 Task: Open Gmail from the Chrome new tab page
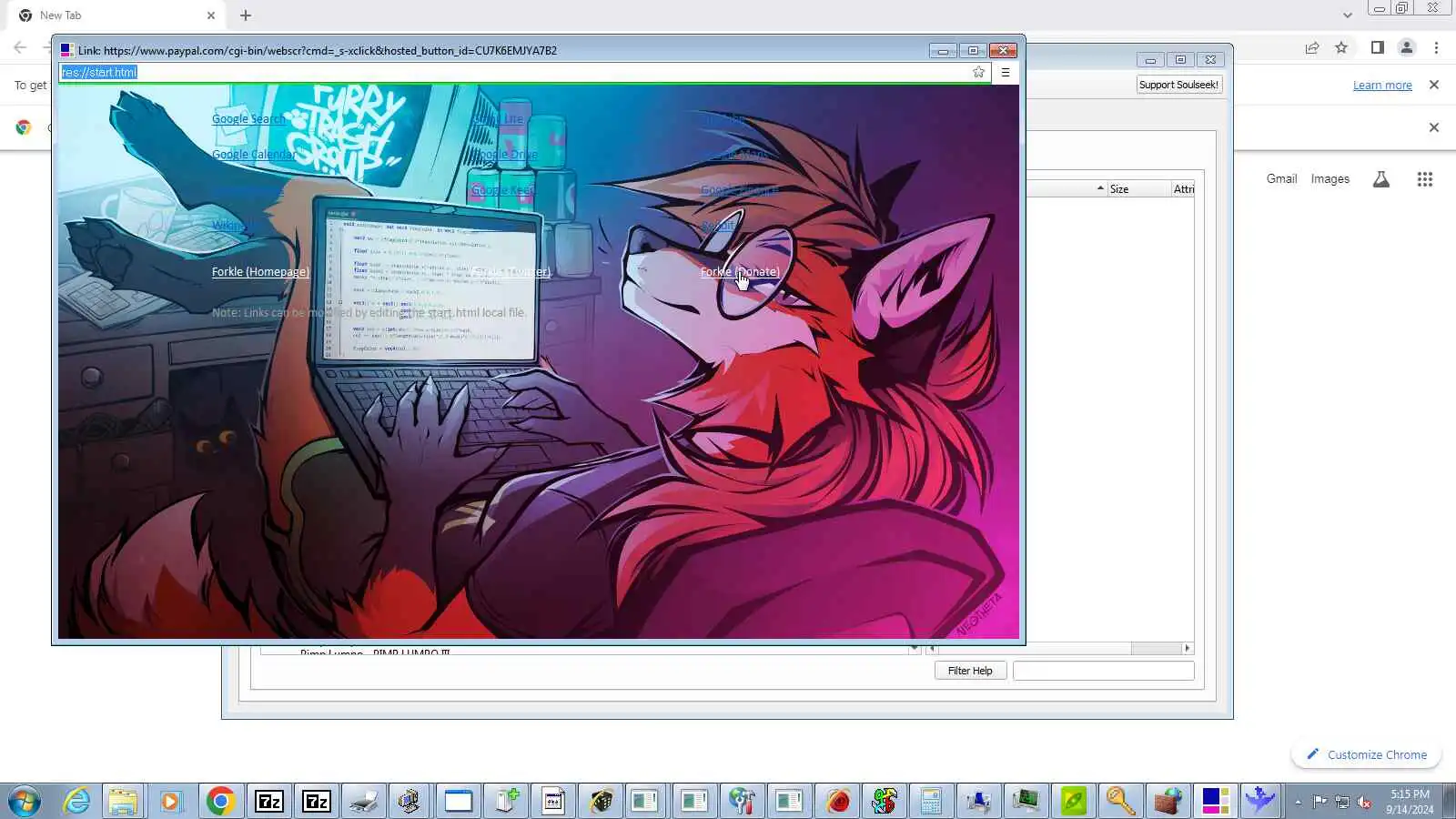tap(1281, 179)
